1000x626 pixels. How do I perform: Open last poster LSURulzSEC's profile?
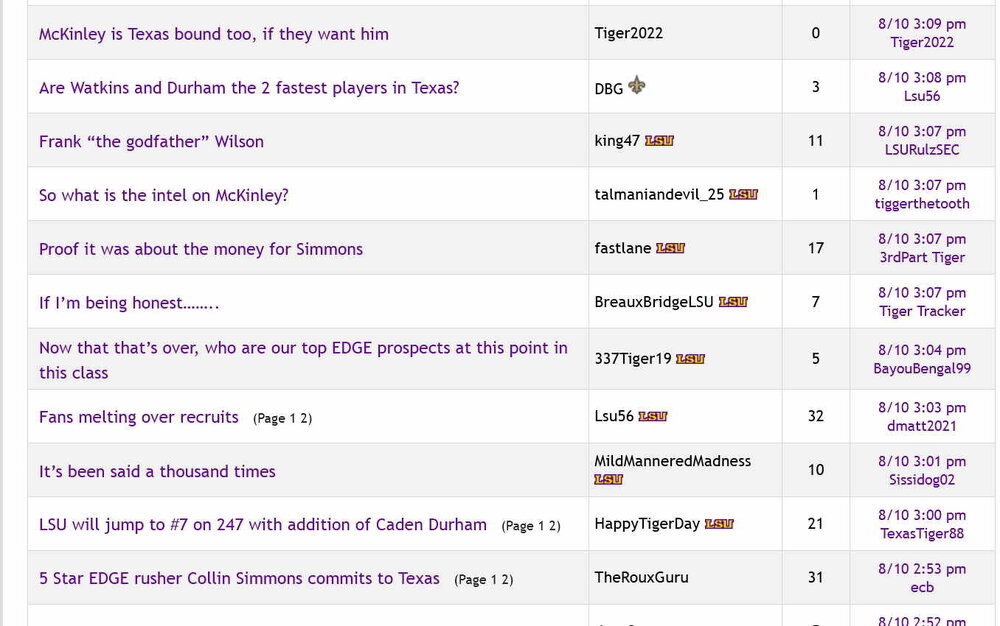pyautogui.click(x=921, y=150)
